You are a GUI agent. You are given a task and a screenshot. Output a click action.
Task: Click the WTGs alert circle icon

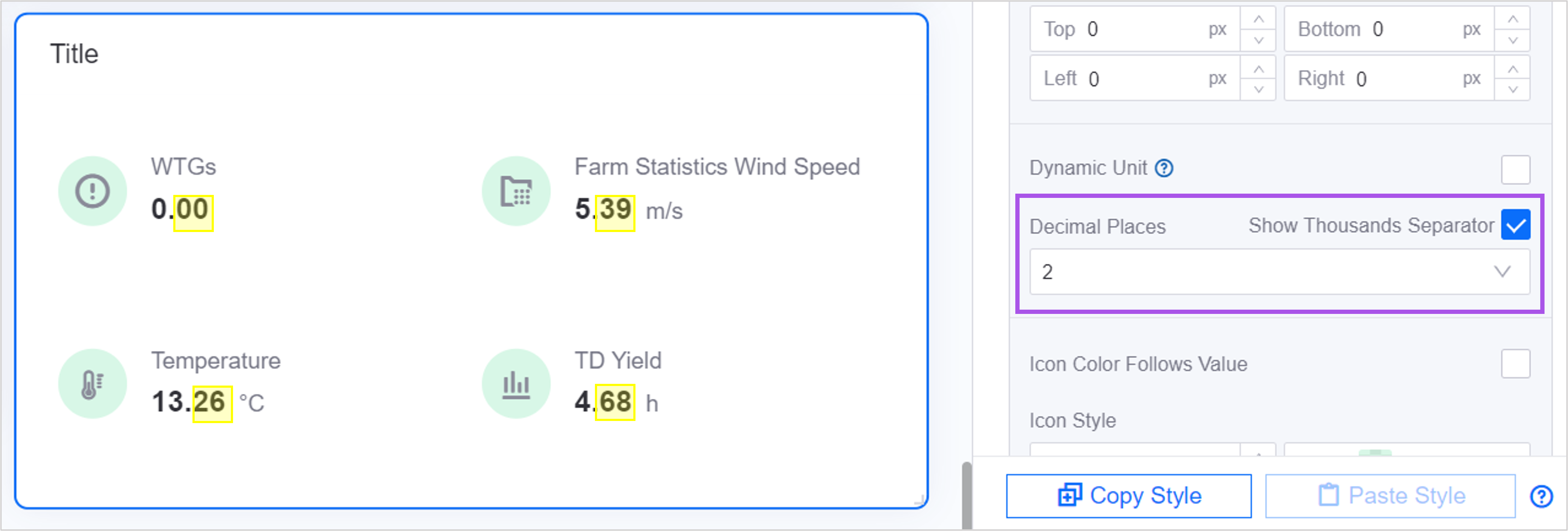tap(92, 190)
